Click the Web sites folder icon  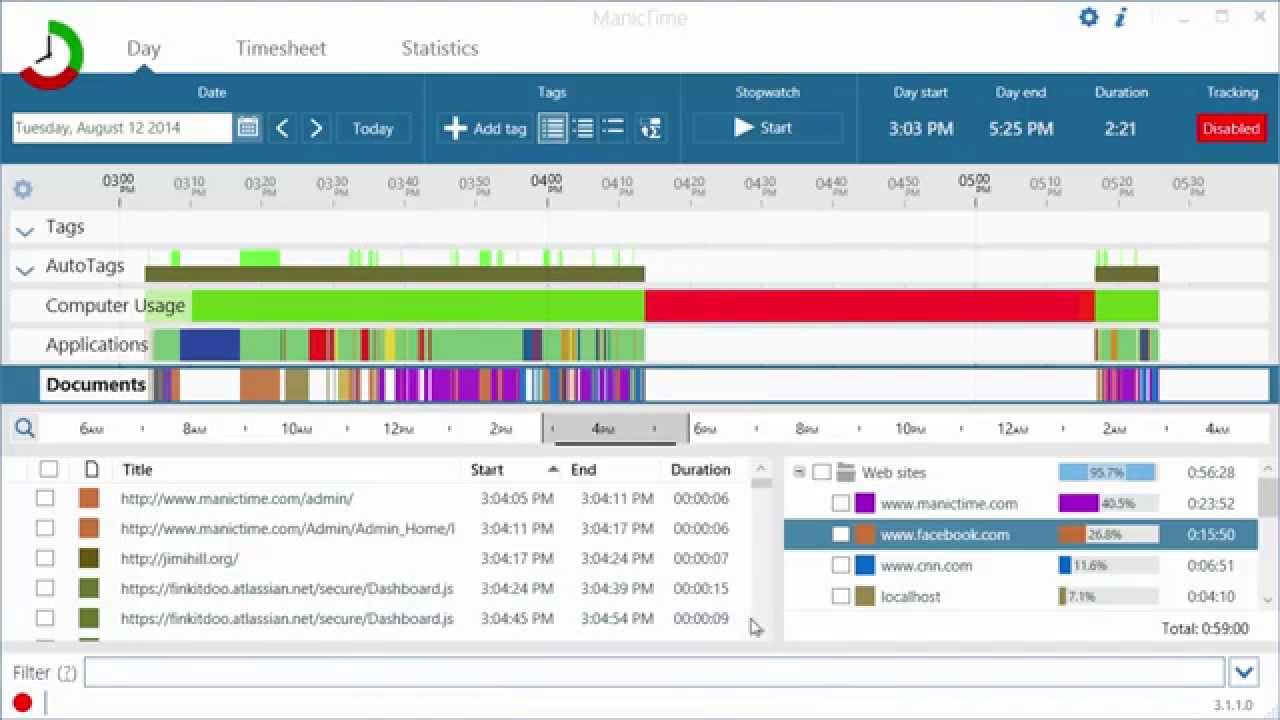[x=846, y=472]
